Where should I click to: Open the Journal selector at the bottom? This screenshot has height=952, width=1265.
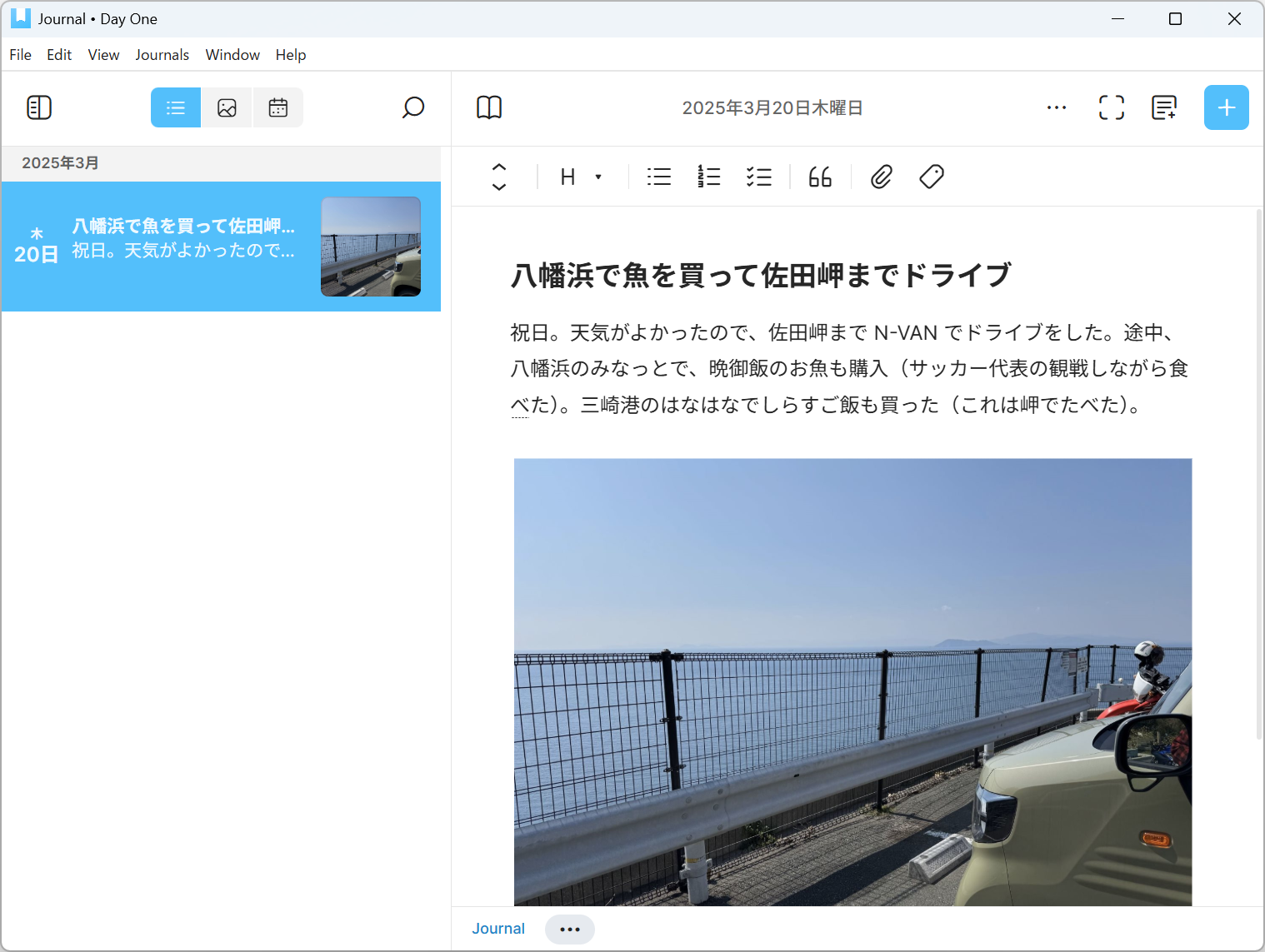[x=497, y=928]
